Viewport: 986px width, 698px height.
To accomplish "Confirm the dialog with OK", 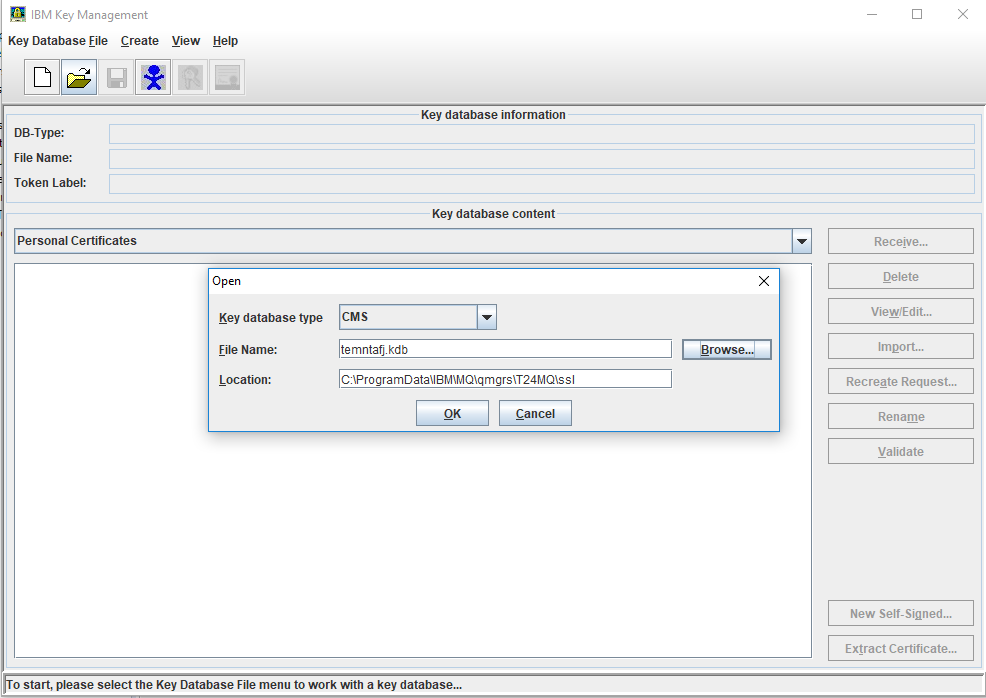I will click(x=452, y=414).
